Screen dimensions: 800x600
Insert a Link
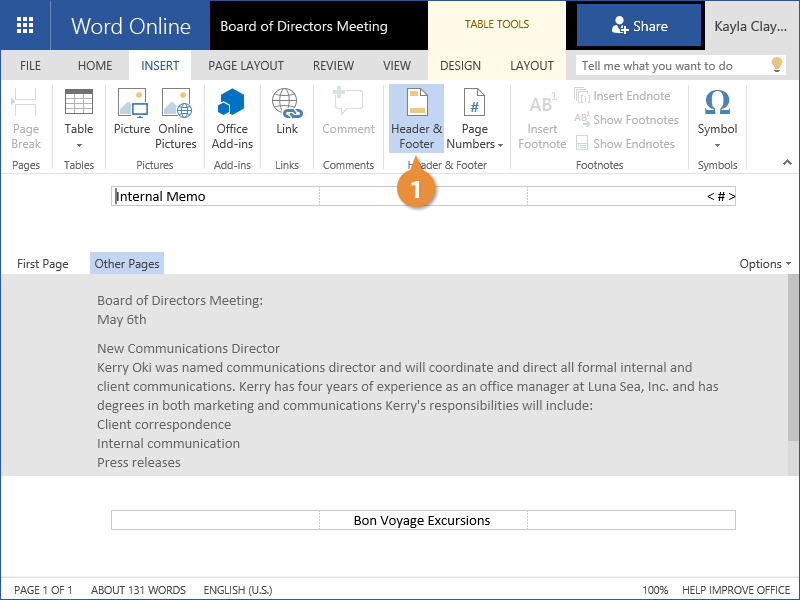[287, 116]
